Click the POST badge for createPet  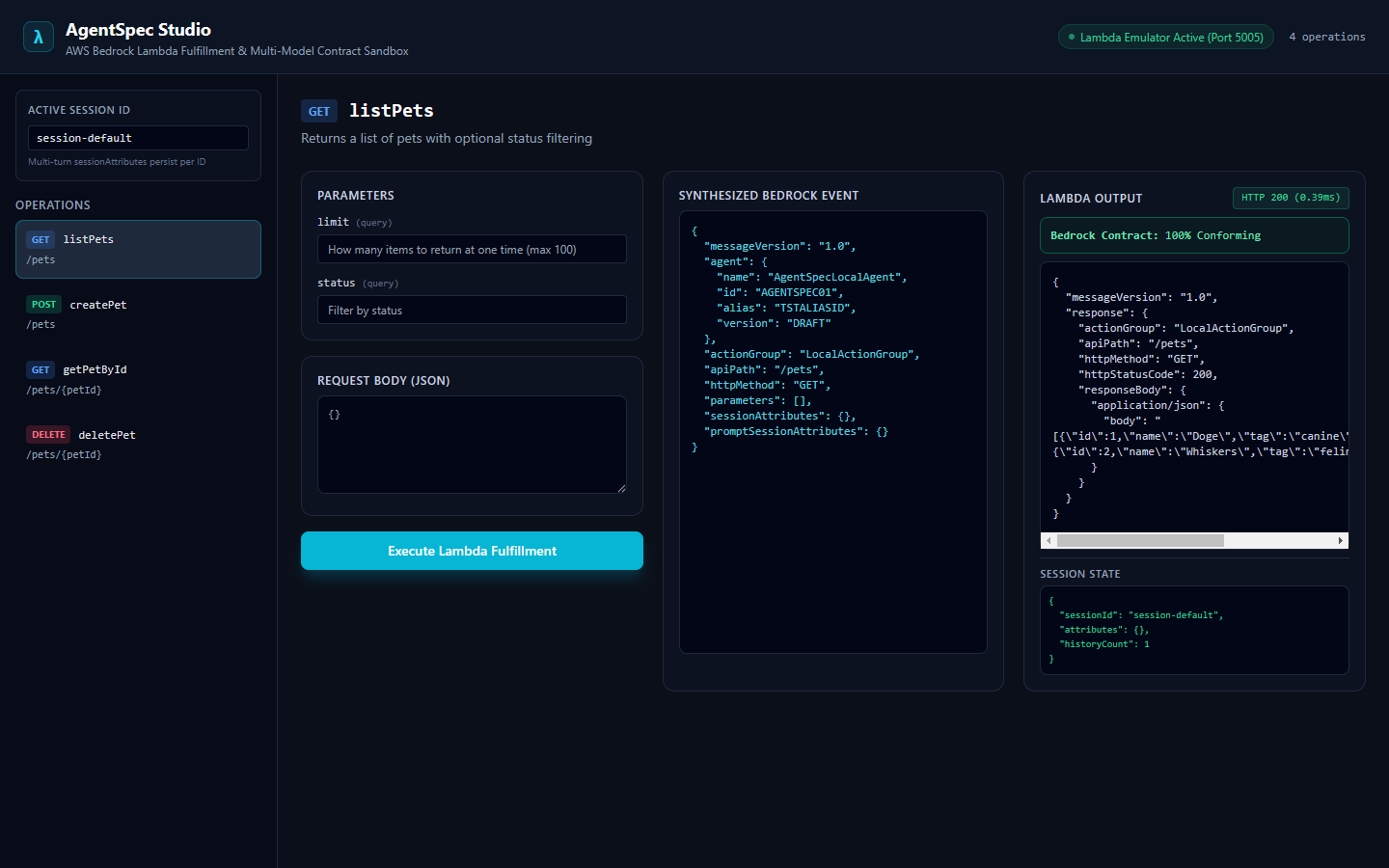pyautogui.click(x=43, y=304)
